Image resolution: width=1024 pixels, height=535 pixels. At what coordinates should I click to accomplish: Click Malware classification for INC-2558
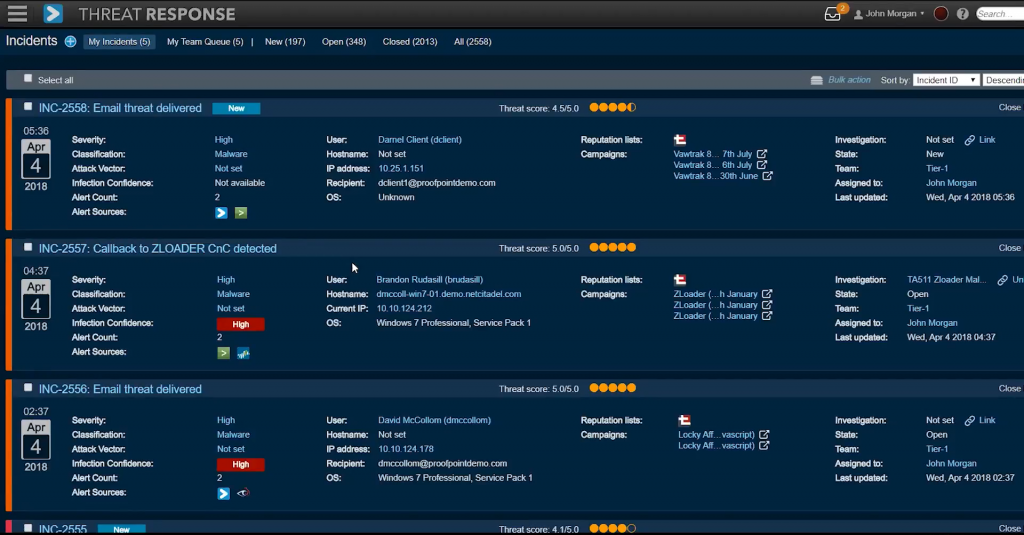click(x=231, y=154)
